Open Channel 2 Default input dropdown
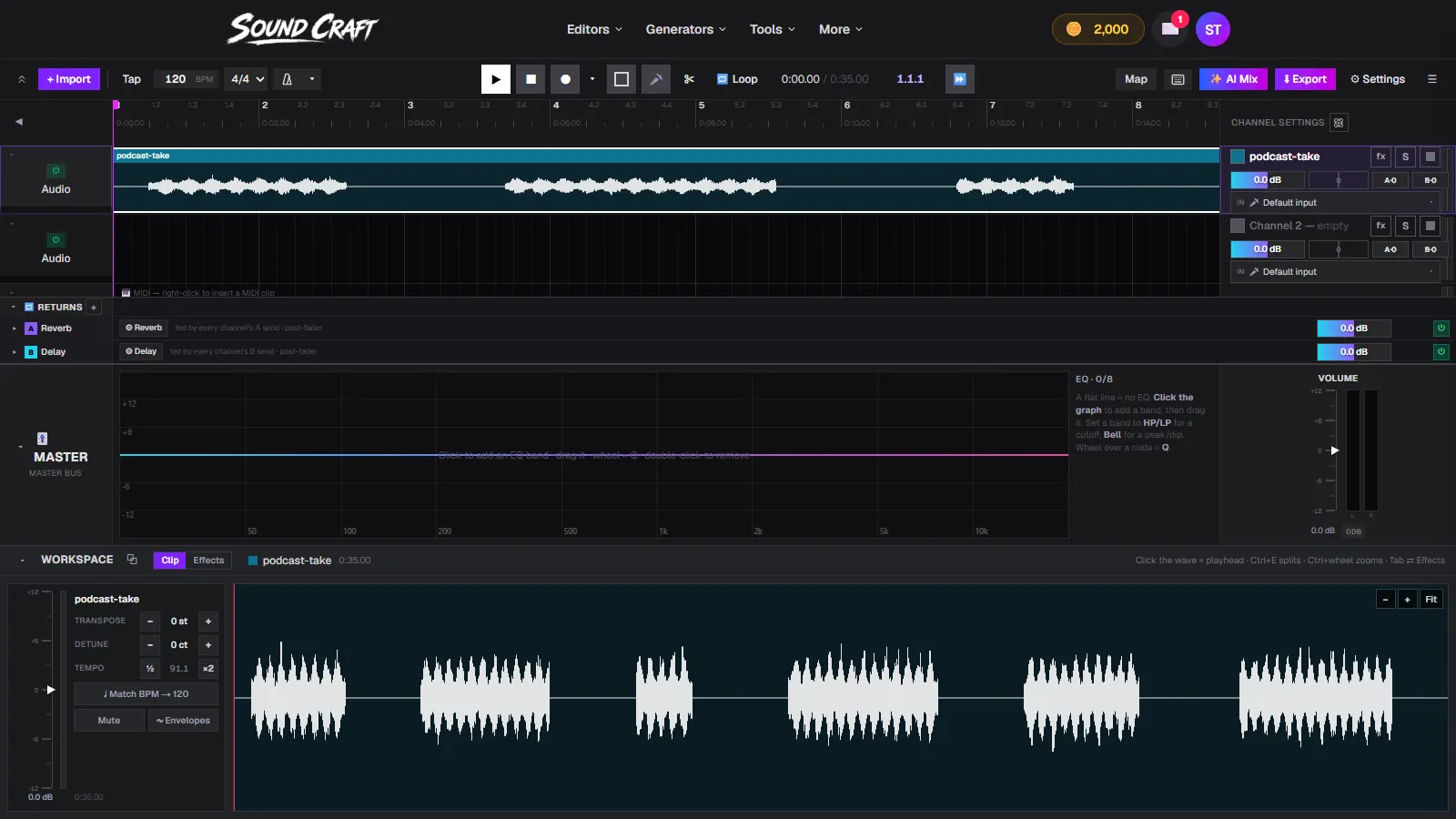The width and height of the screenshot is (1456, 819). pos(1335,272)
